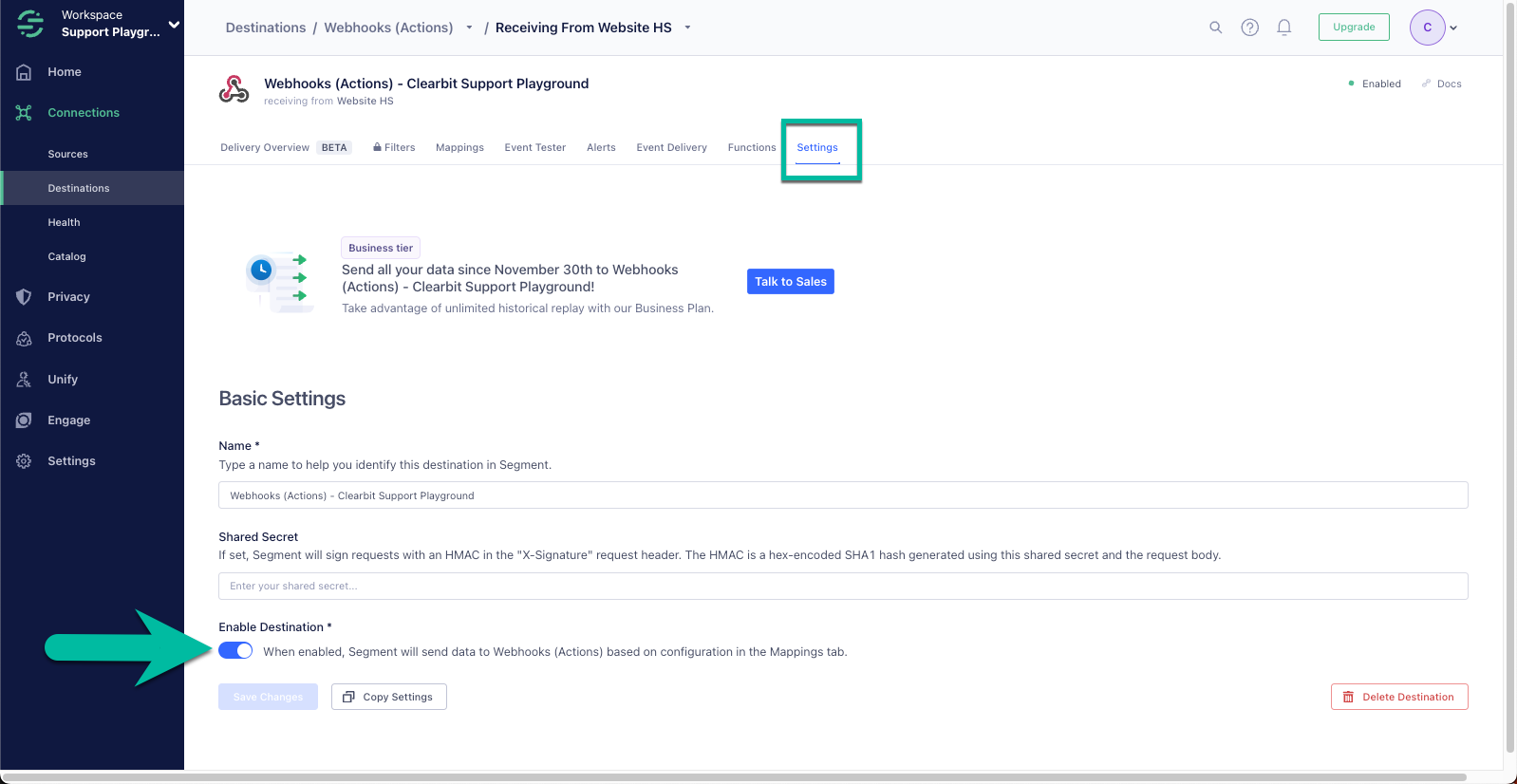Click the Business tier badge
The image size is (1517, 784).
(381, 248)
